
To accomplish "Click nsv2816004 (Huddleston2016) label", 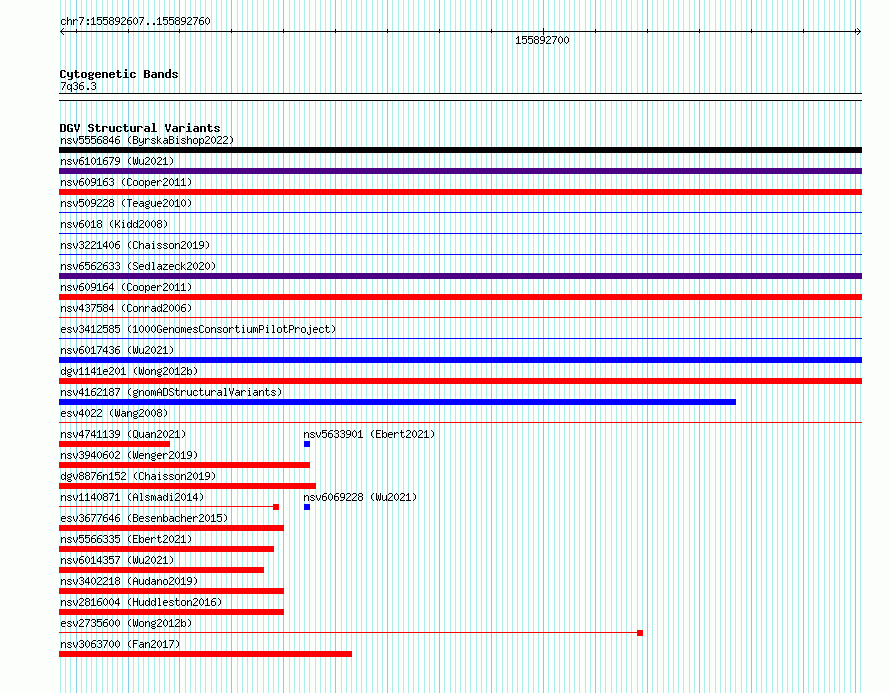I will click(141, 602).
